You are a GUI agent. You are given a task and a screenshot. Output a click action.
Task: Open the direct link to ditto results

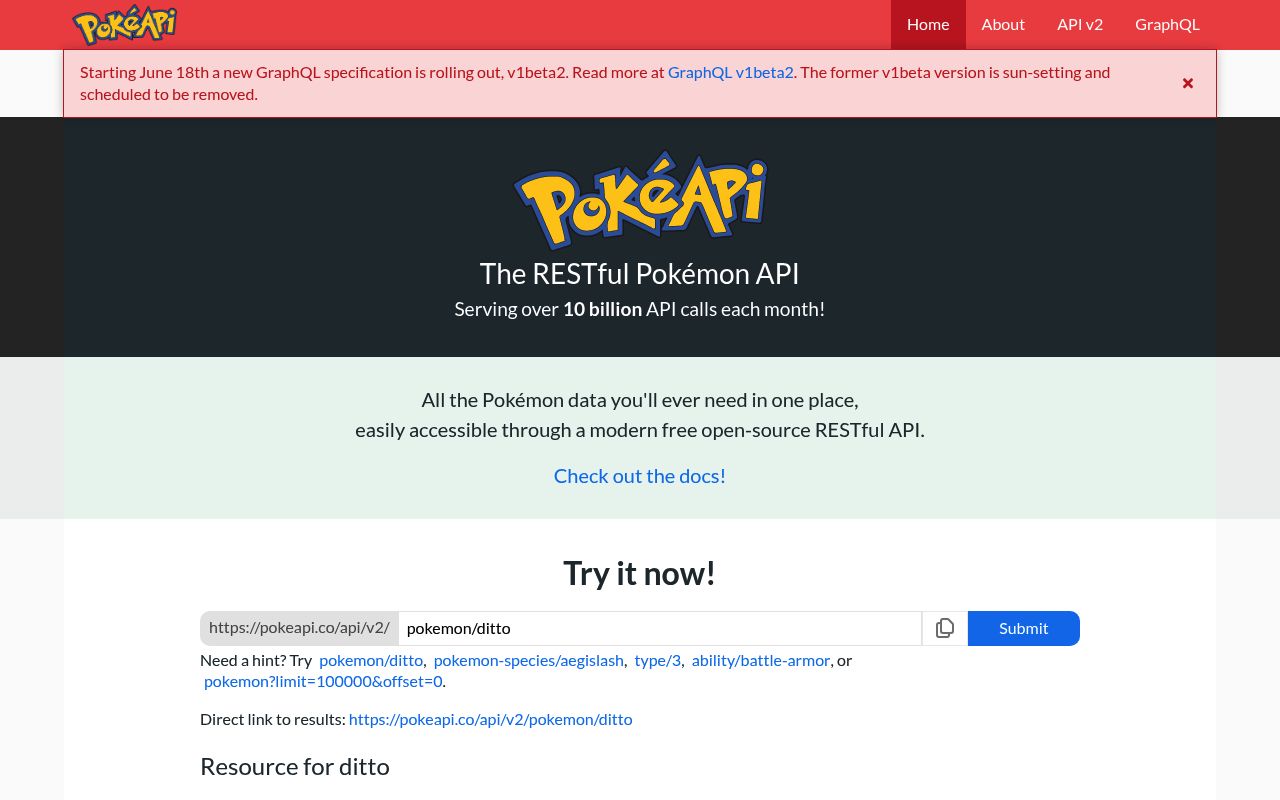pyautogui.click(x=490, y=719)
